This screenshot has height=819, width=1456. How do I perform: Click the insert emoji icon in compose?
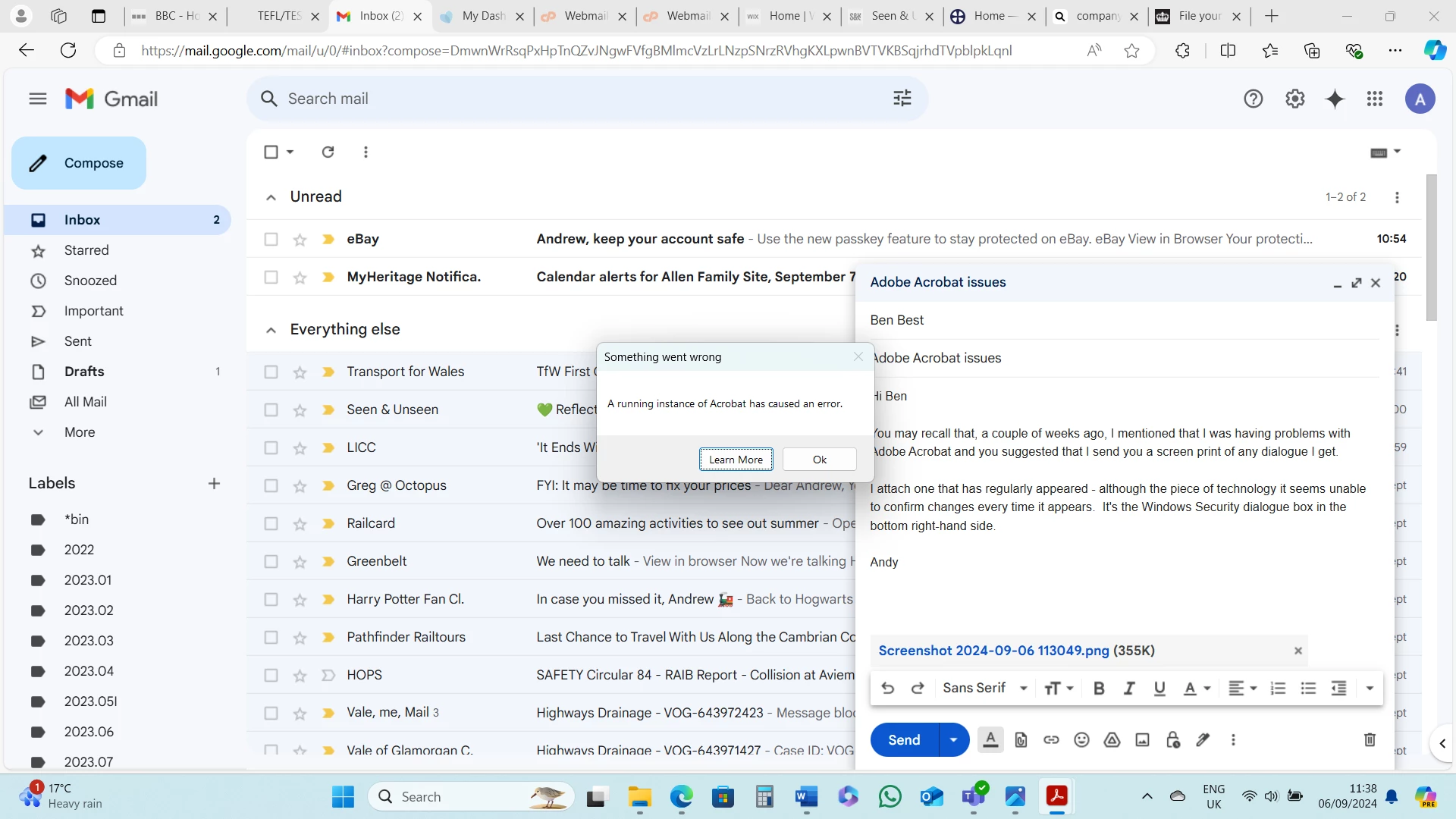[x=1081, y=740]
